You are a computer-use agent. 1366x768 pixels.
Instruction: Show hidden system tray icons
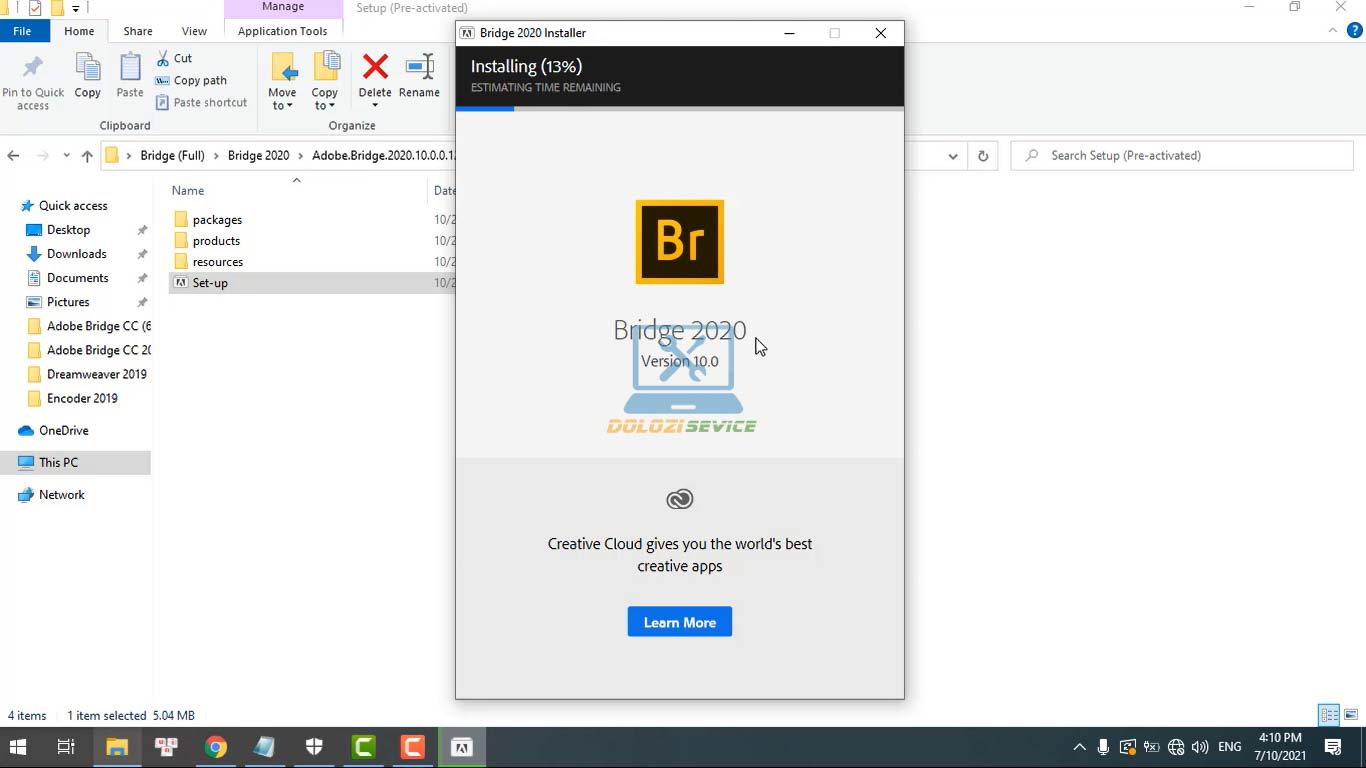1079,747
